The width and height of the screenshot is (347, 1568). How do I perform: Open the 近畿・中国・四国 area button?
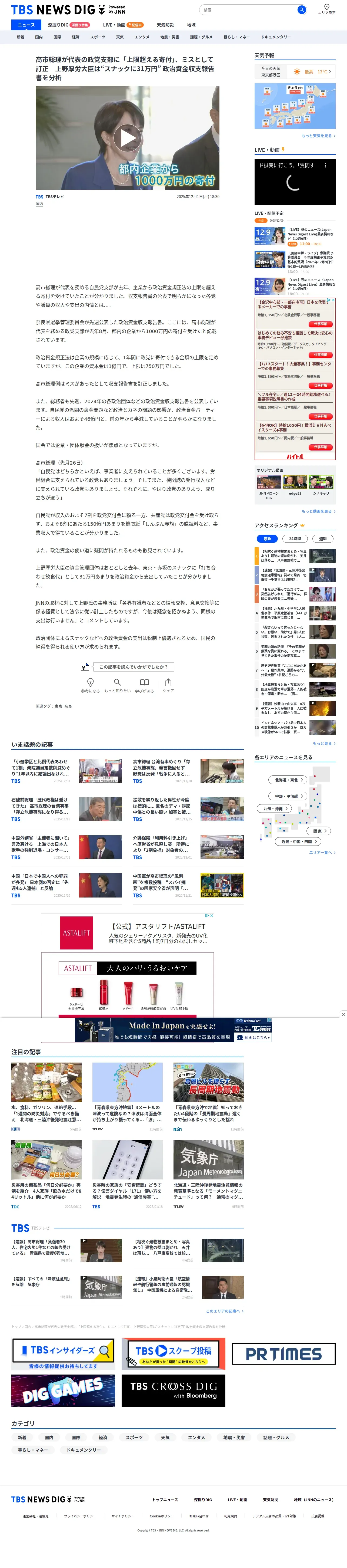[298, 842]
